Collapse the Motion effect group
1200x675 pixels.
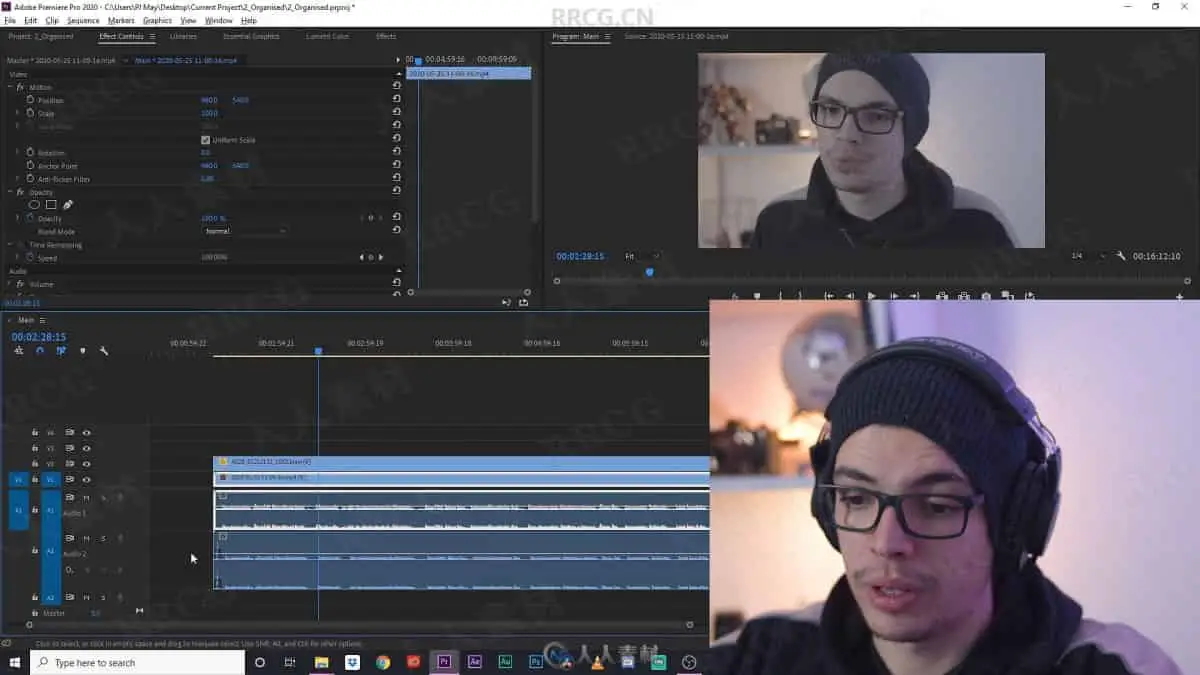pyautogui.click(x=10, y=87)
